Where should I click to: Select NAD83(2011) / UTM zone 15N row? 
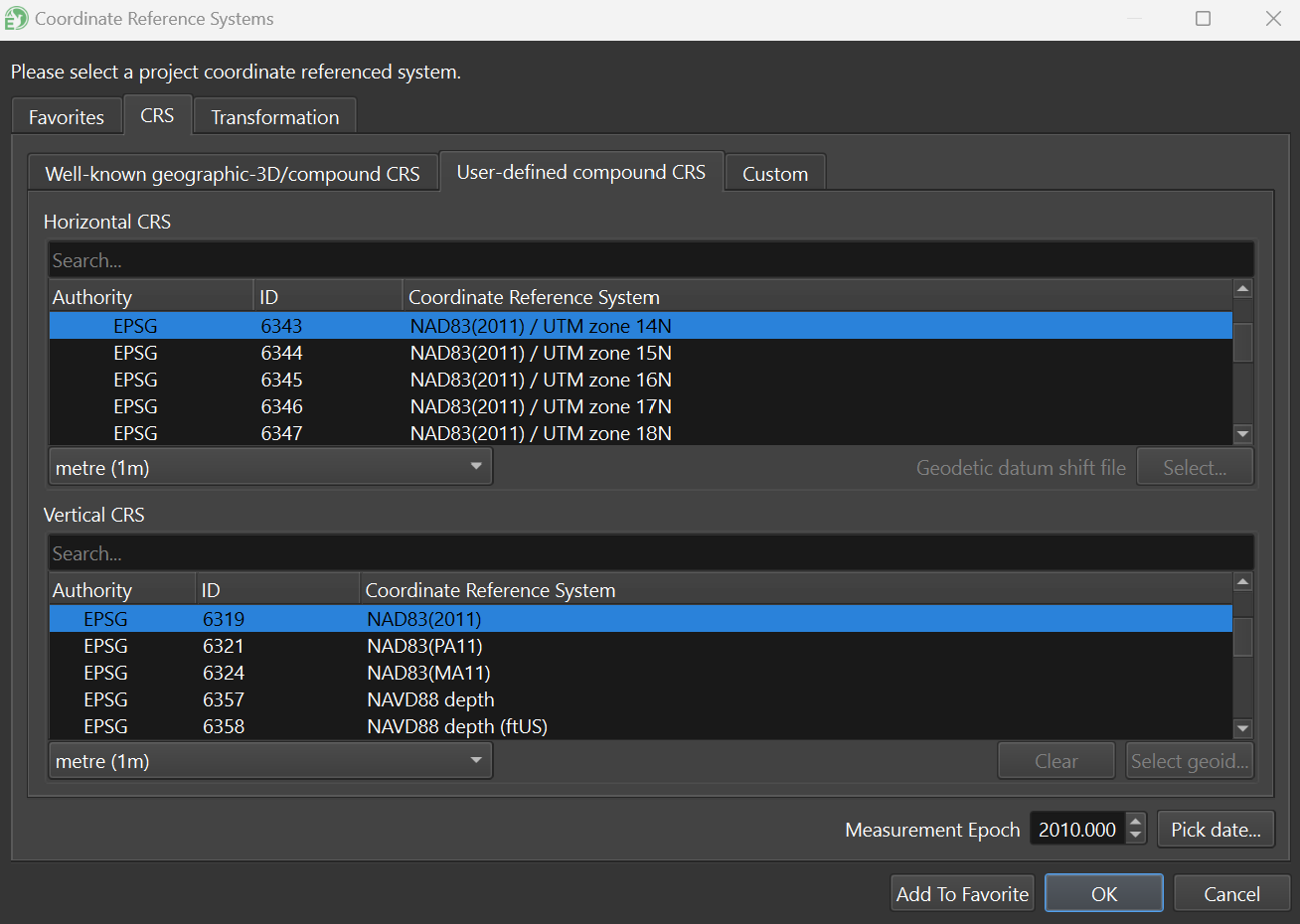click(541, 353)
